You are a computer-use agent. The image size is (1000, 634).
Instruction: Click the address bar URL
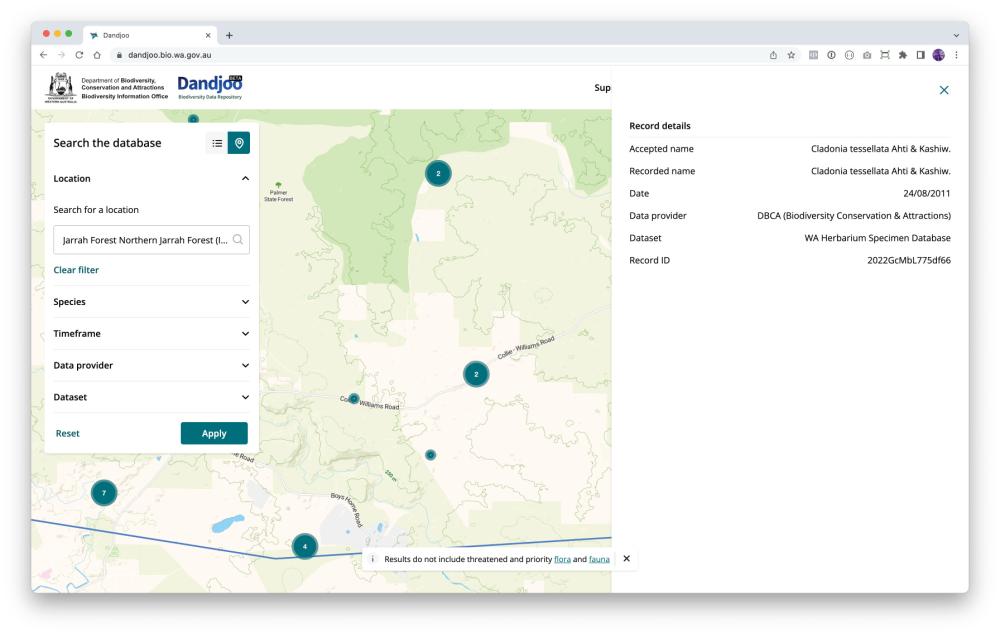170,55
